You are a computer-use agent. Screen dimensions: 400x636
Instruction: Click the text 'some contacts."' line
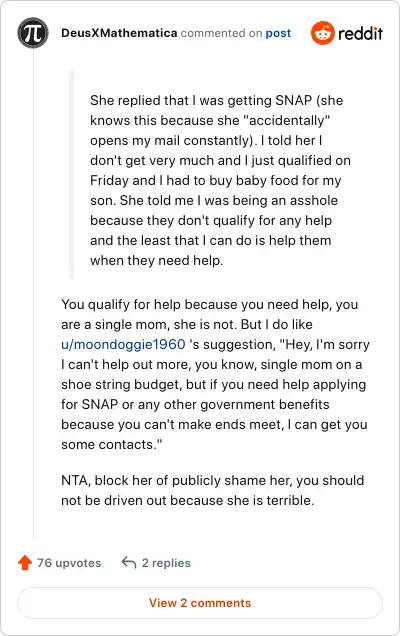tap(112, 445)
